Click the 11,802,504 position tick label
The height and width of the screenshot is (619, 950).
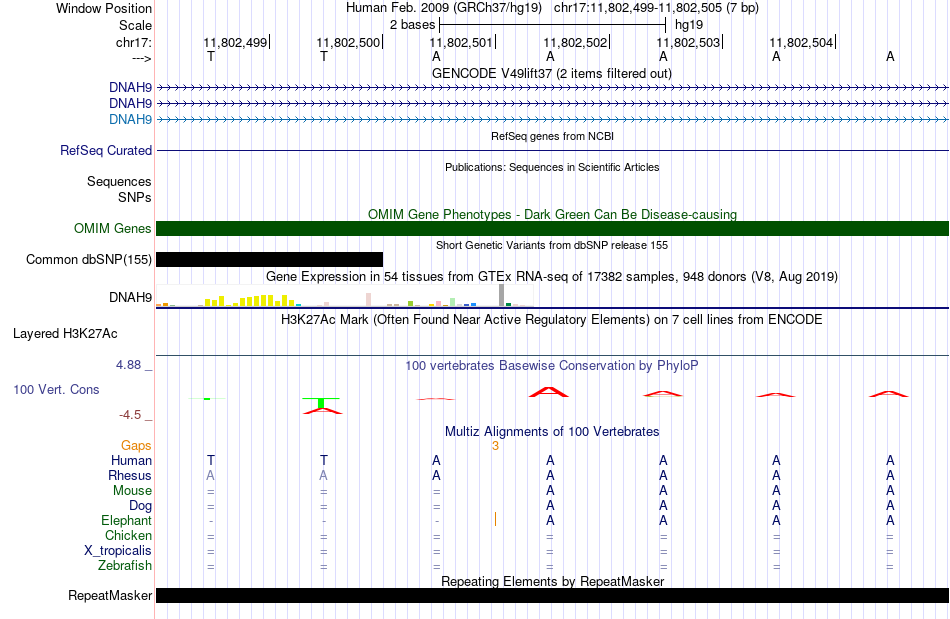802,42
